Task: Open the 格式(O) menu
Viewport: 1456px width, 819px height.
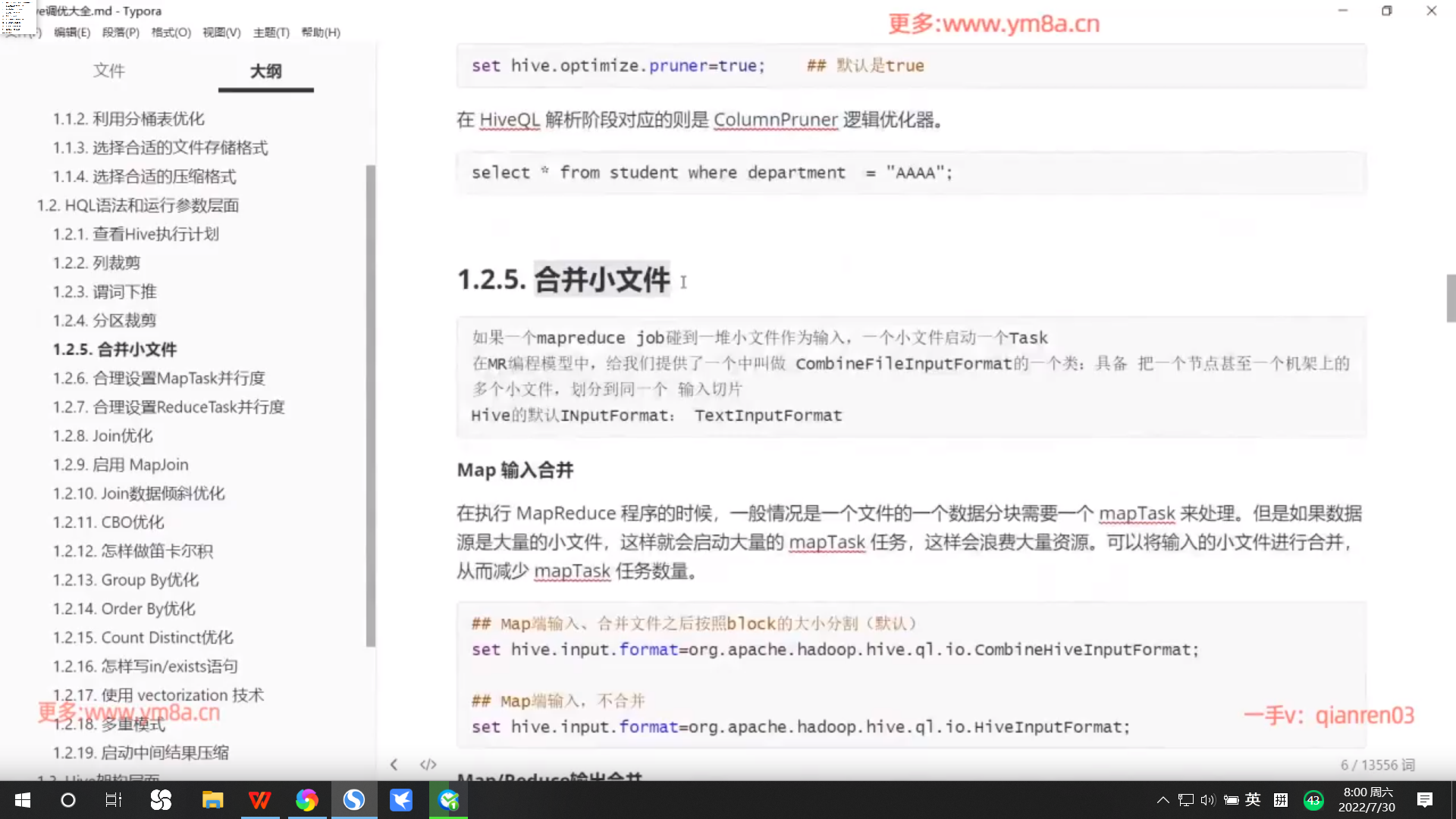Action: coord(171,33)
